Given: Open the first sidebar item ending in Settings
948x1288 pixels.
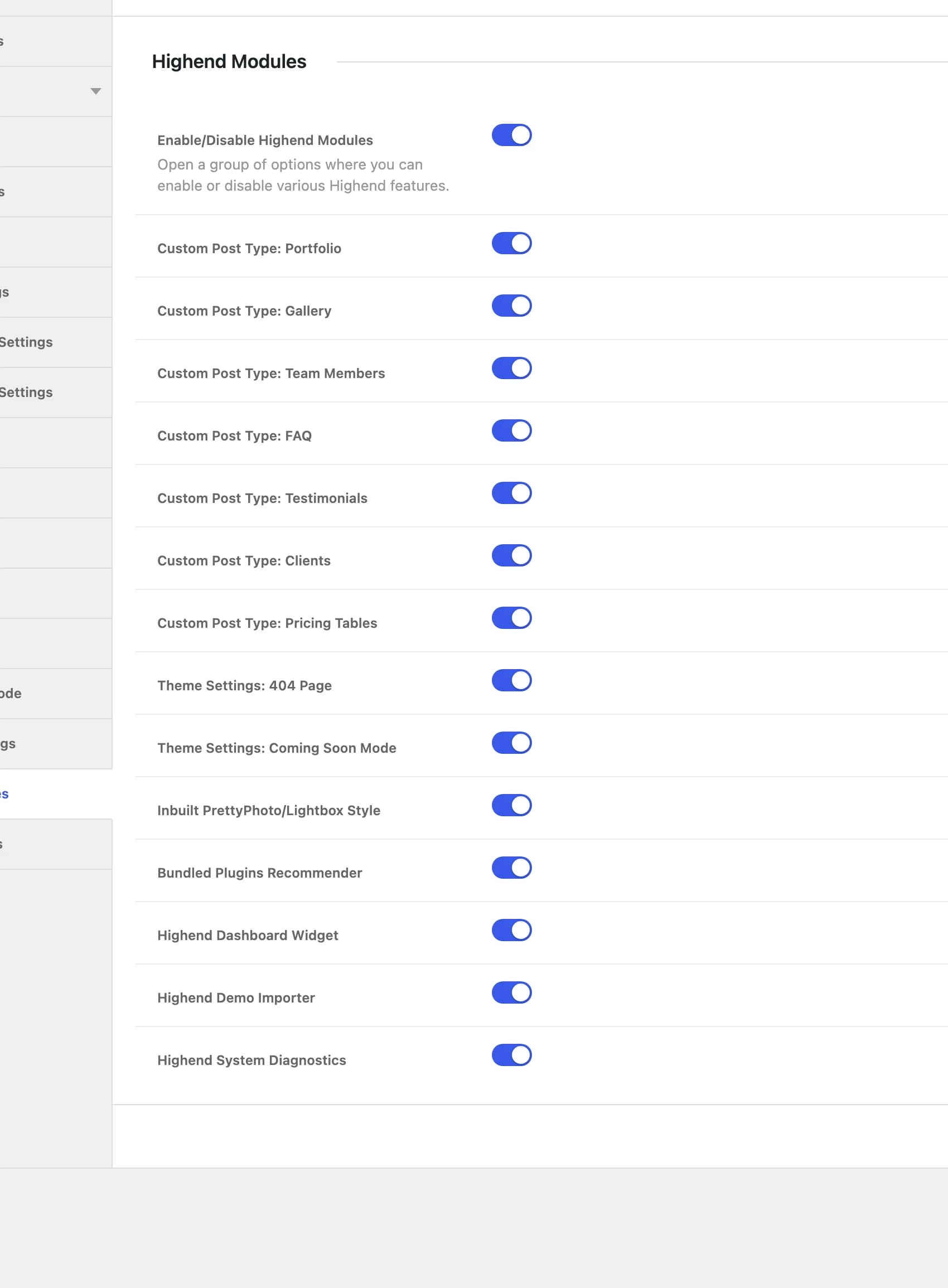Looking at the screenshot, I should (56, 342).
